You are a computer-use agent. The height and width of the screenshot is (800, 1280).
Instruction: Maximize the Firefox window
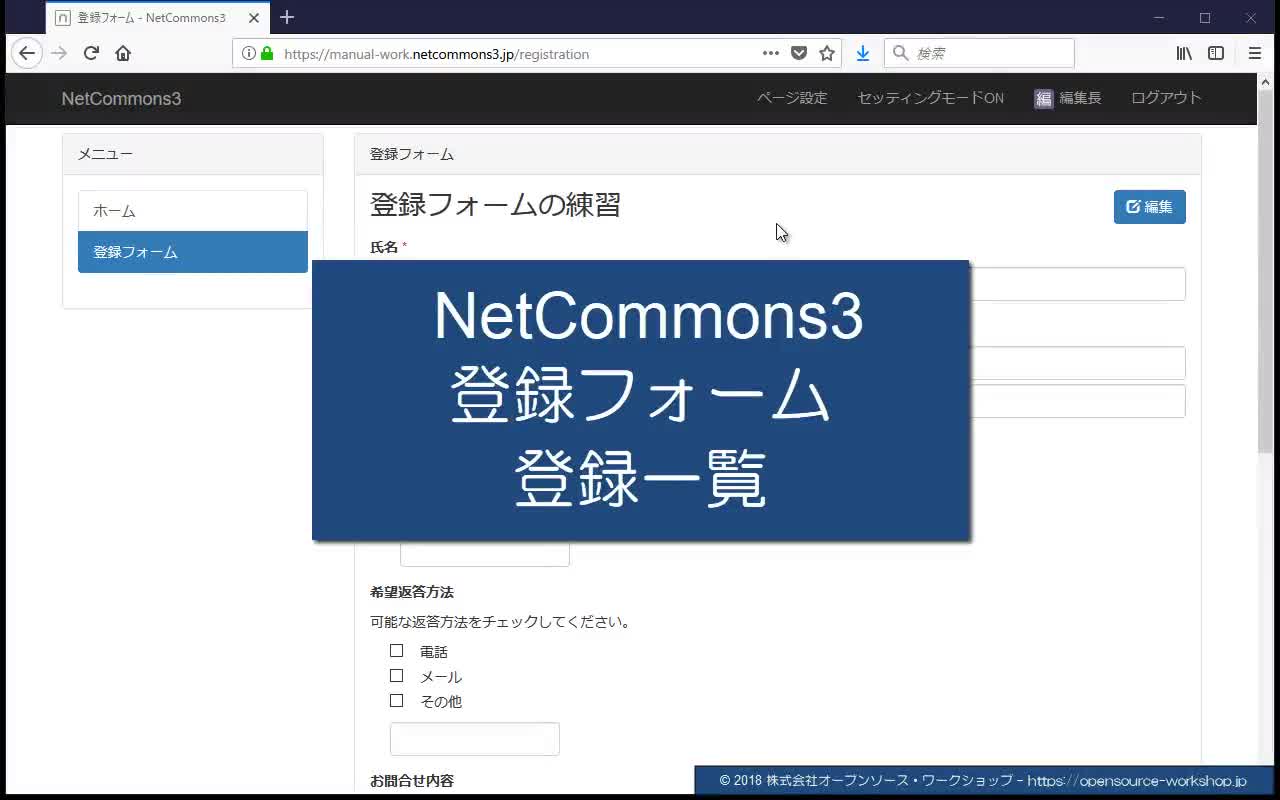coord(1205,18)
